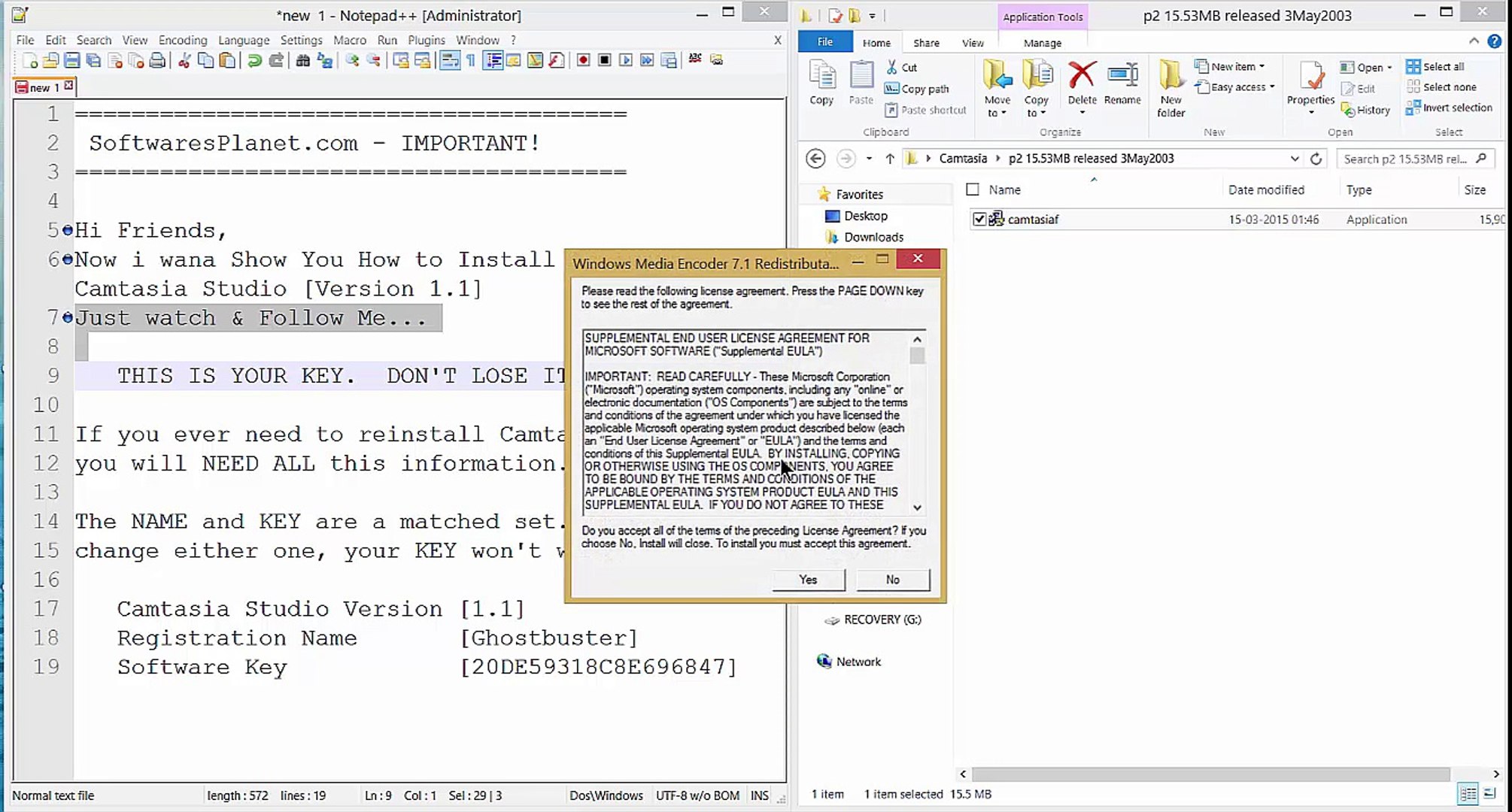Image resolution: width=1512 pixels, height=812 pixels.
Task: Click the Cut scissors icon in Notepad++
Action: click(x=184, y=60)
